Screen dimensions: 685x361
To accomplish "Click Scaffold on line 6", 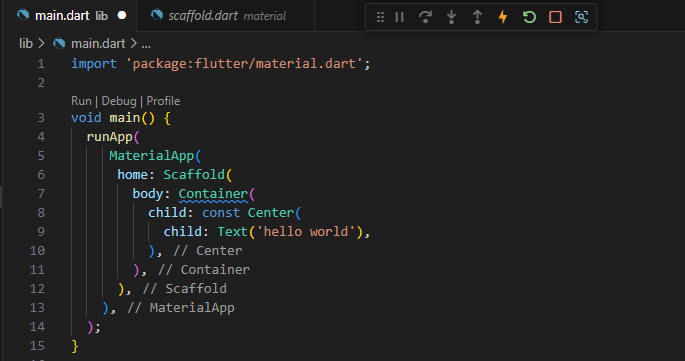I will coord(194,175).
